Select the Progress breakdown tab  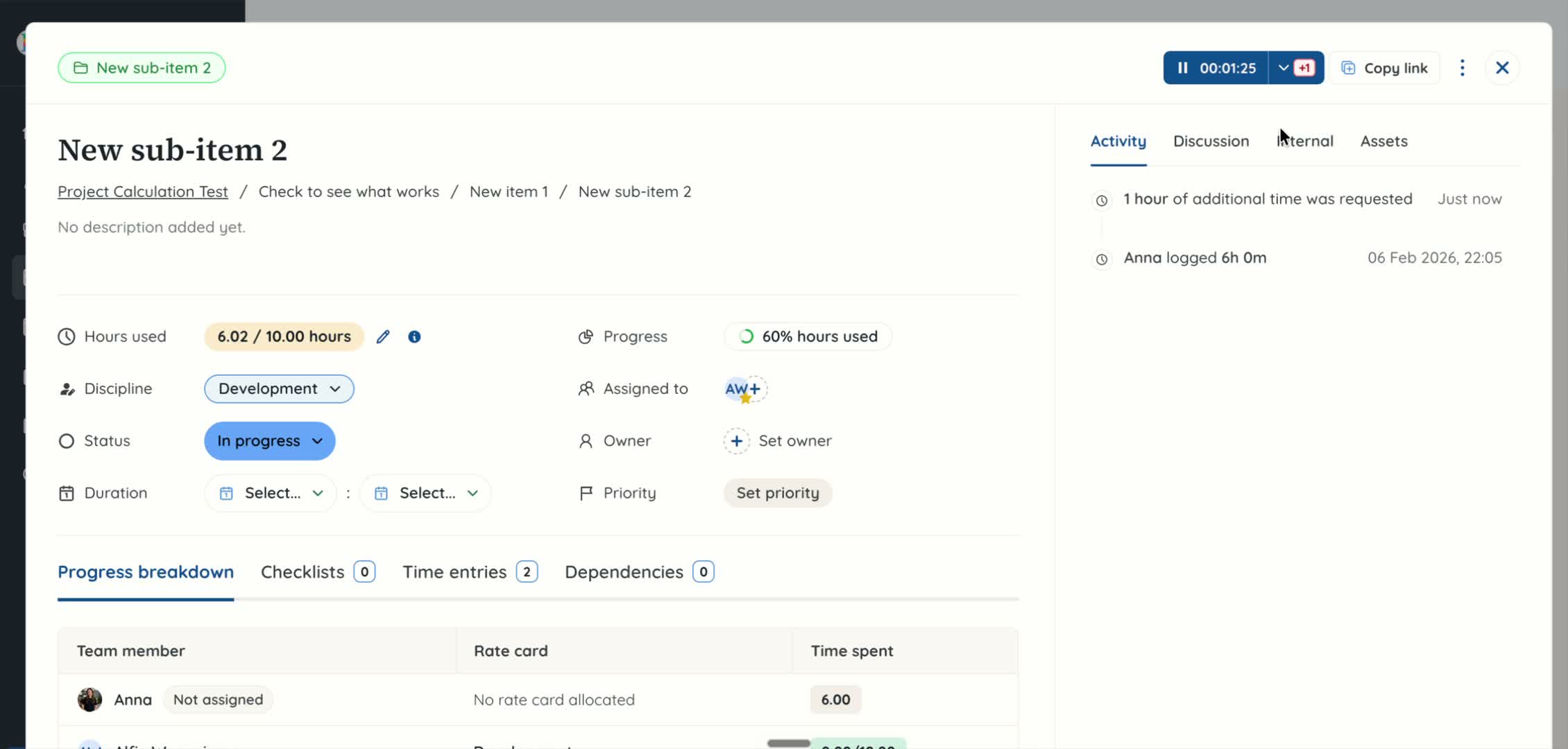tap(146, 572)
